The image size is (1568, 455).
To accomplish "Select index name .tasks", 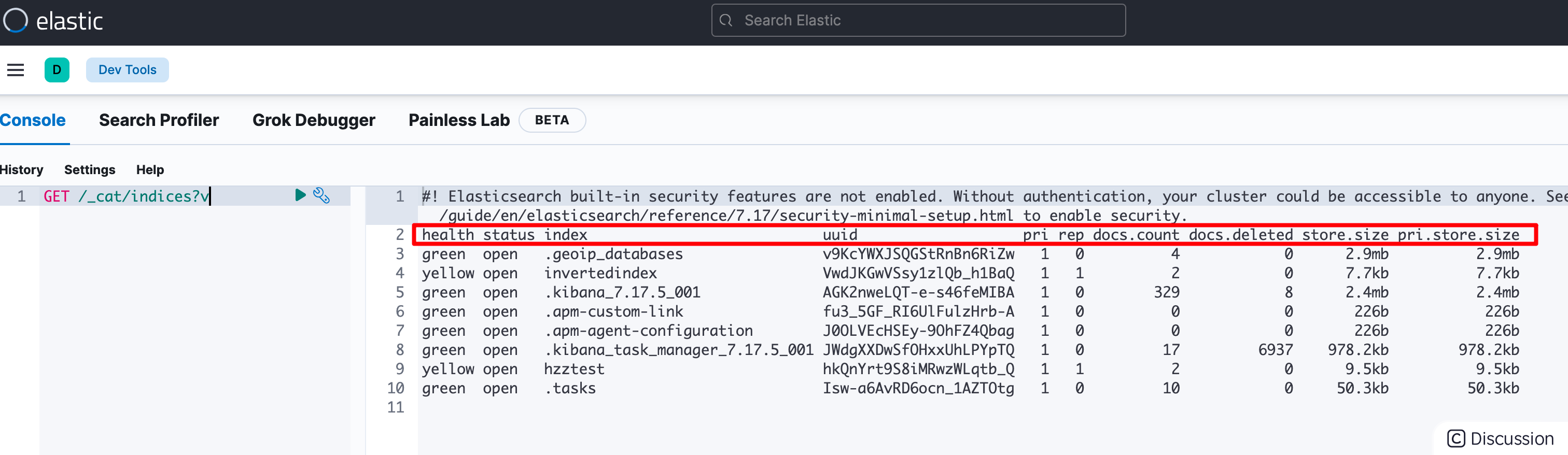I will 570,388.
